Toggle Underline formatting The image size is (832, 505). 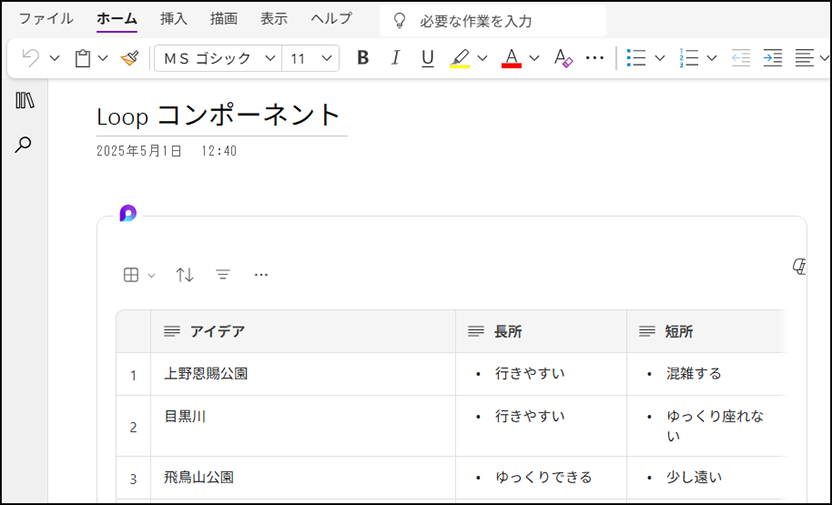[427, 58]
